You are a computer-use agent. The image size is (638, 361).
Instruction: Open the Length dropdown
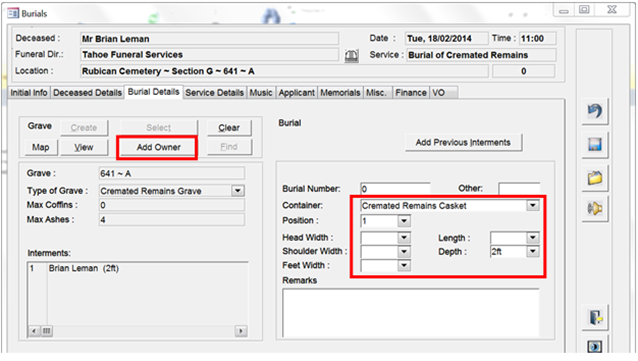pos(533,238)
